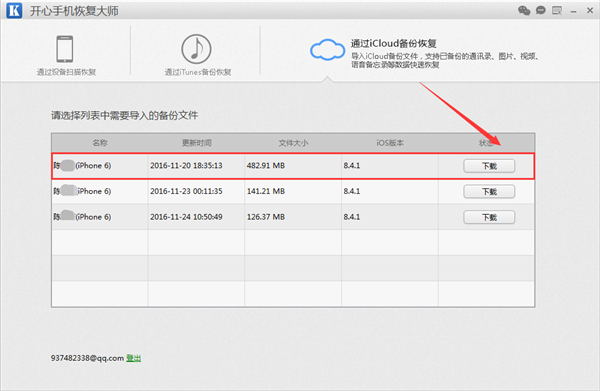Open the WeChat icon in title bar
The width and height of the screenshot is (600, 391).
pyautogui.click(x=524, y=10)
